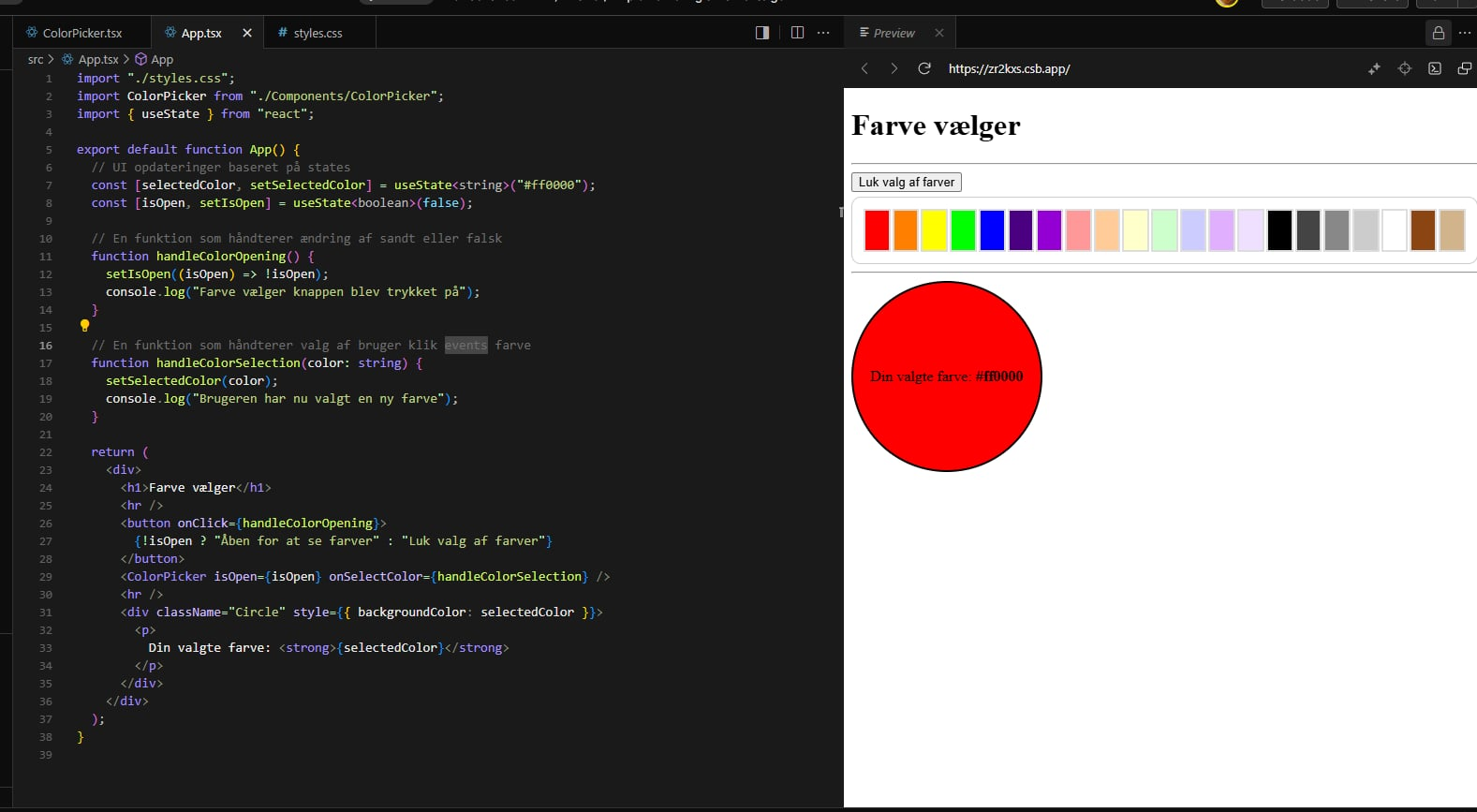Close the App.tsx tab
1477x812 pixels.
247,33
